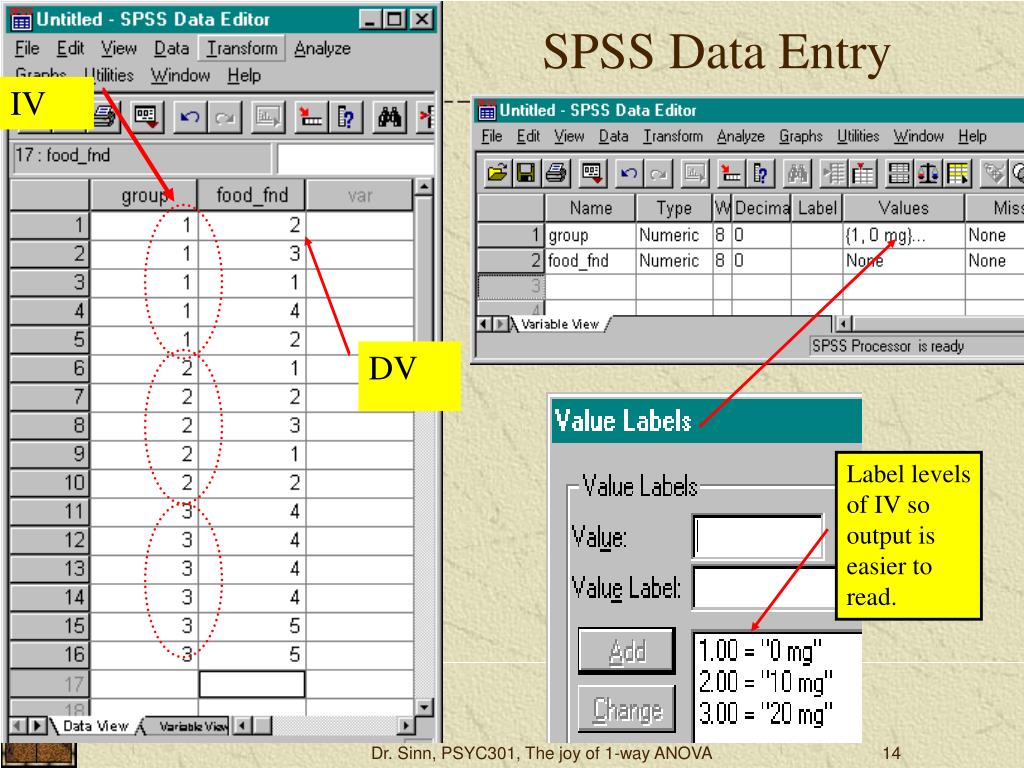Open Transform menu in left Data Editor
The image size is (1024, 768).
click(x=242, y=48)
